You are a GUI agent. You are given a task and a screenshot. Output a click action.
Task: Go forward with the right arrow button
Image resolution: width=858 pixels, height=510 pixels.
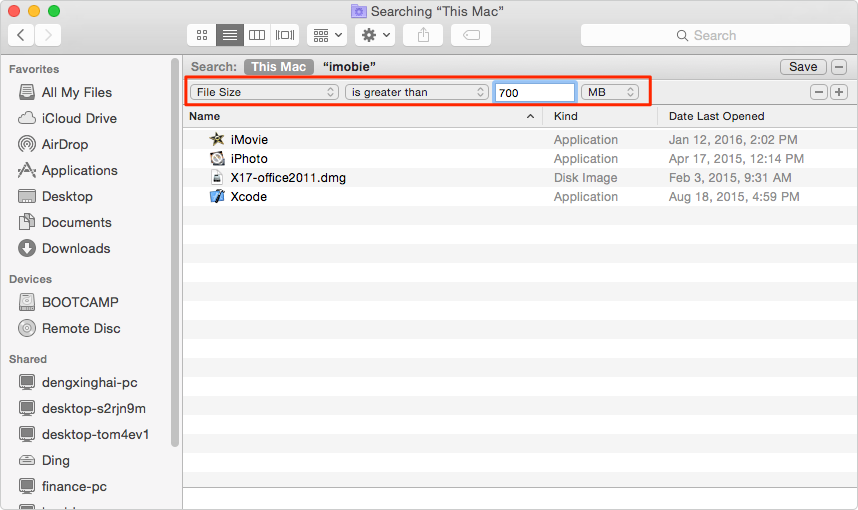[x=48, y=36]
